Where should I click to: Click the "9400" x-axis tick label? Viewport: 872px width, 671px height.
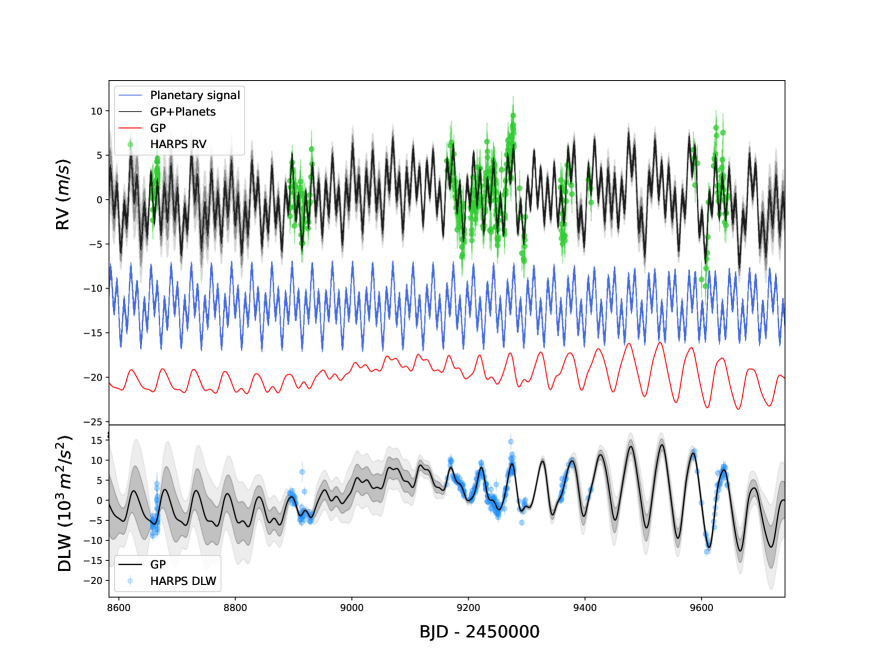[585, 608]
